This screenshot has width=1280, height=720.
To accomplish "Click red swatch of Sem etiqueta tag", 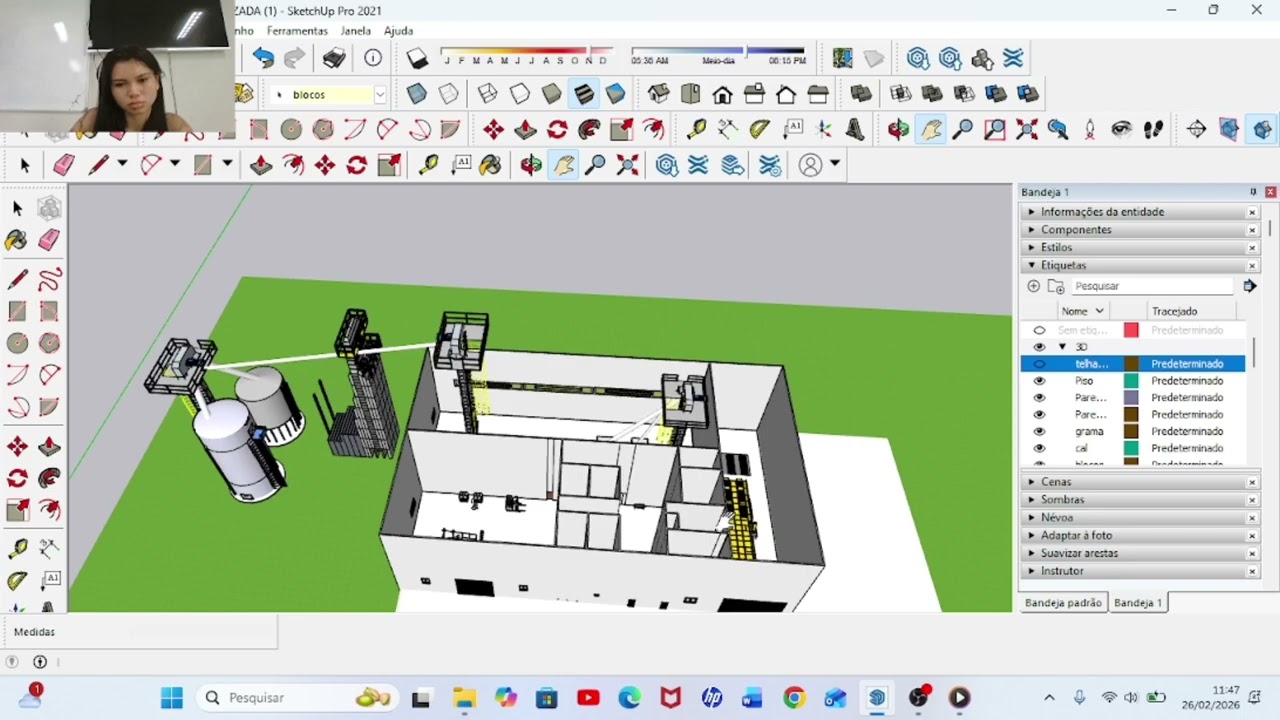I will click(x=1131, y=330).
